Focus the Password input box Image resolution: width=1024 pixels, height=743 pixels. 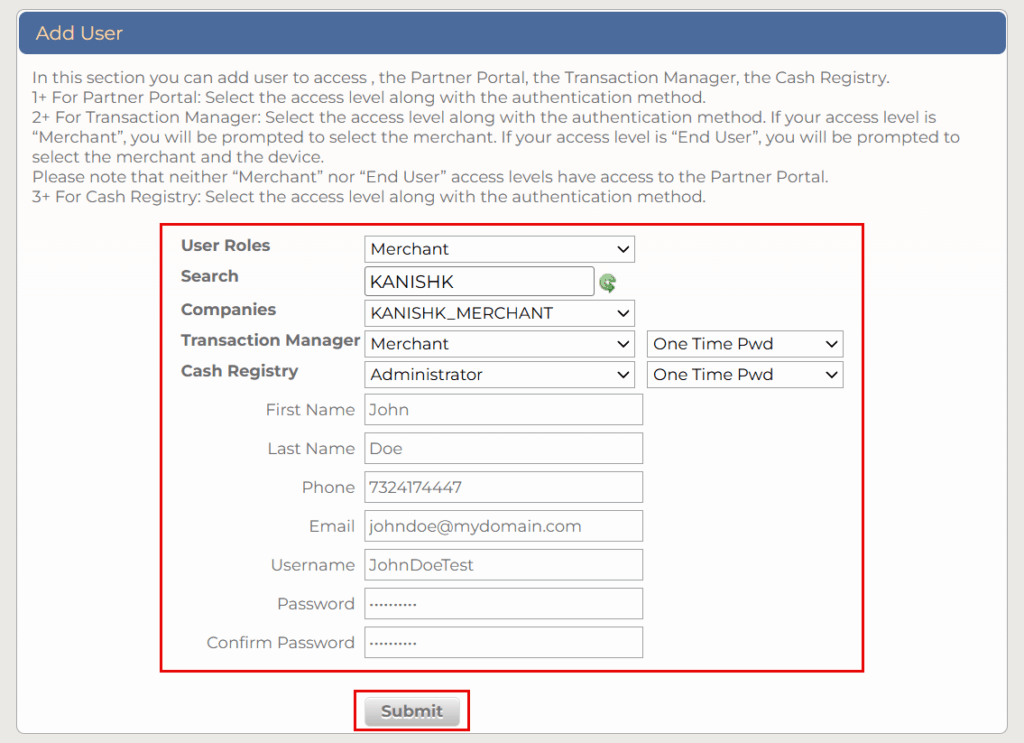[503, 604]
